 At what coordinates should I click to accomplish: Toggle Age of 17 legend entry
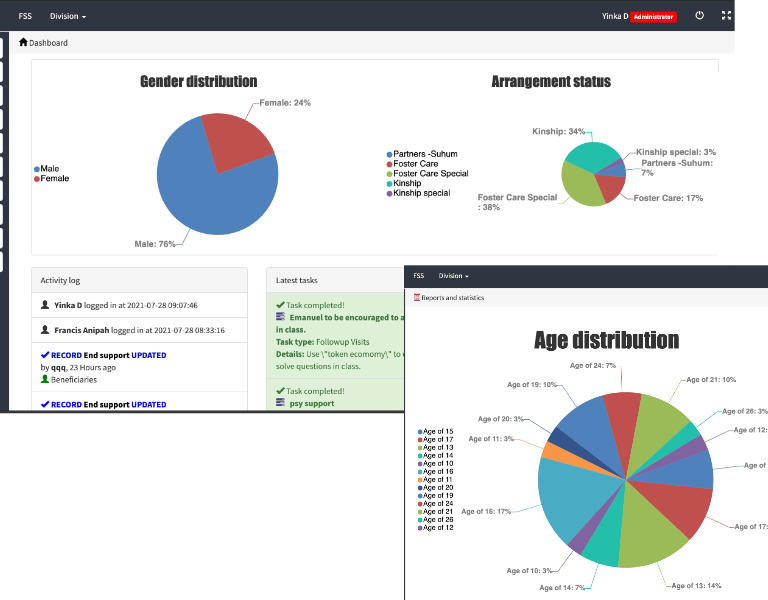pos(435,439)
